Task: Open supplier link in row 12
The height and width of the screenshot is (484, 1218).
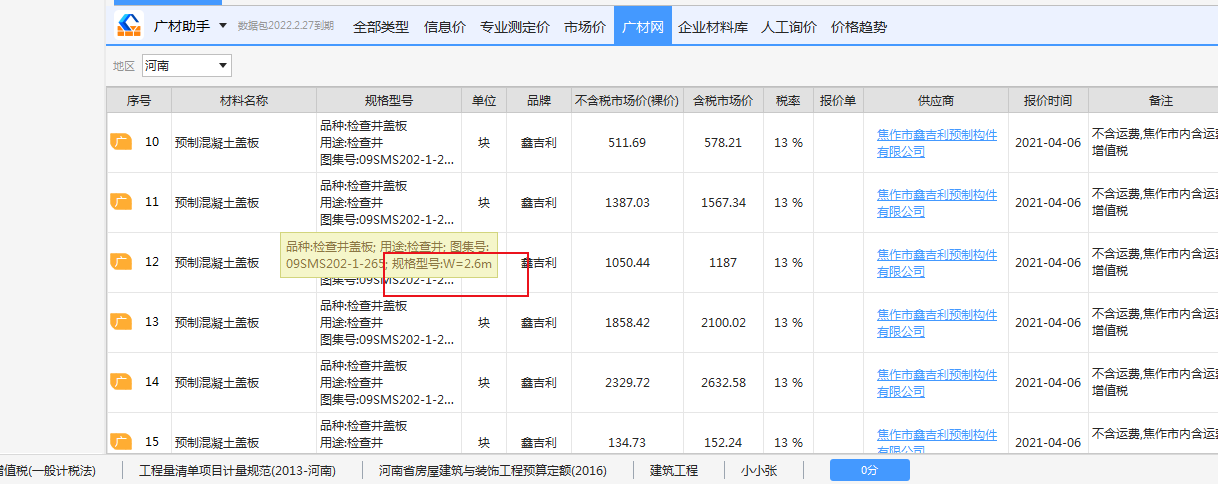Action: click(x=937, y=263)
